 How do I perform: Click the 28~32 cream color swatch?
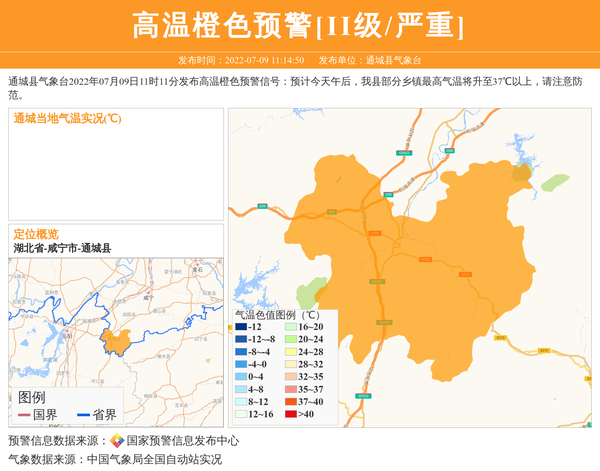[x=291, y=364]
